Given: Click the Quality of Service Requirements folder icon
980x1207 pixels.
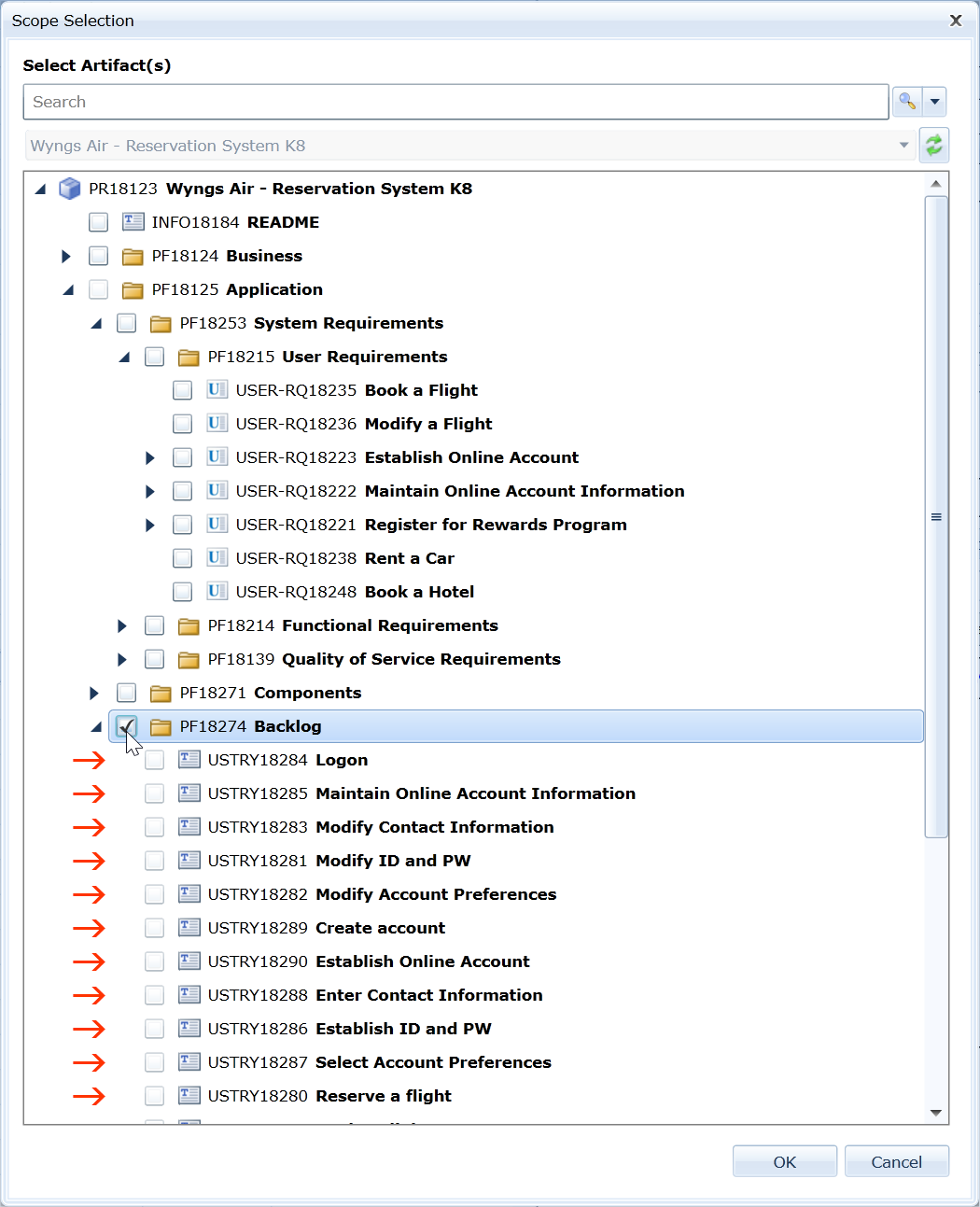Looking at the screenshot, I should (x=189, y=659).
